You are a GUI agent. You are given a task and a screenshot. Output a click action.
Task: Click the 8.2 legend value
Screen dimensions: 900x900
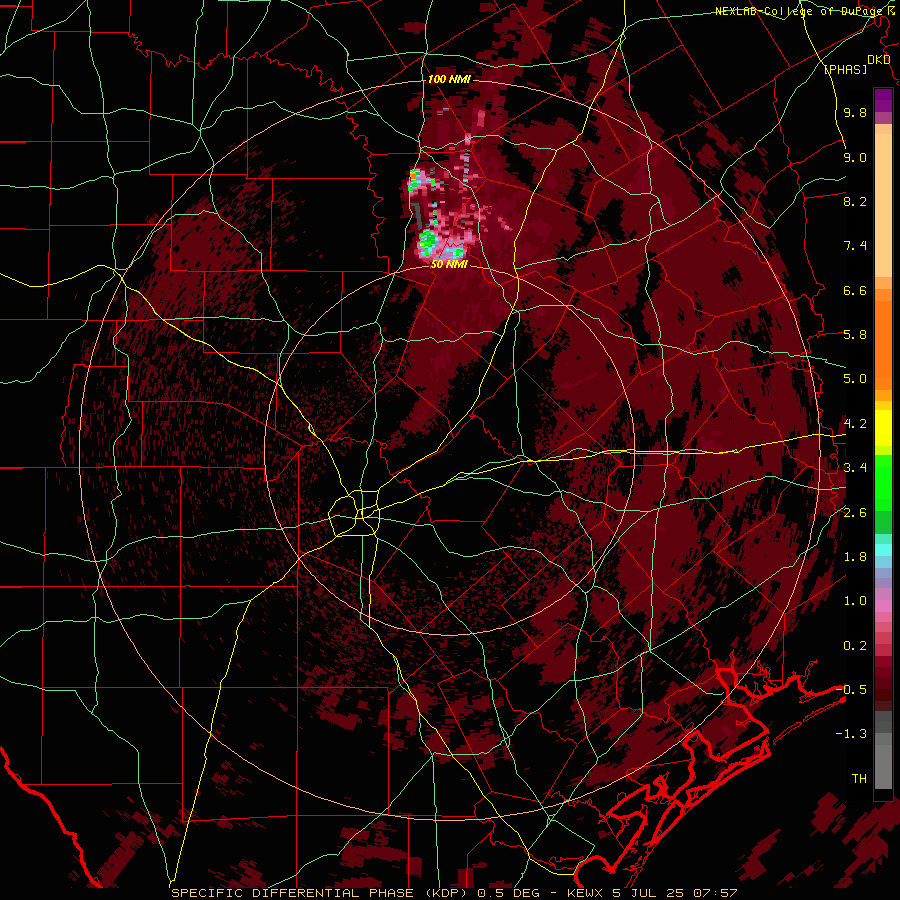click(855, 201)
